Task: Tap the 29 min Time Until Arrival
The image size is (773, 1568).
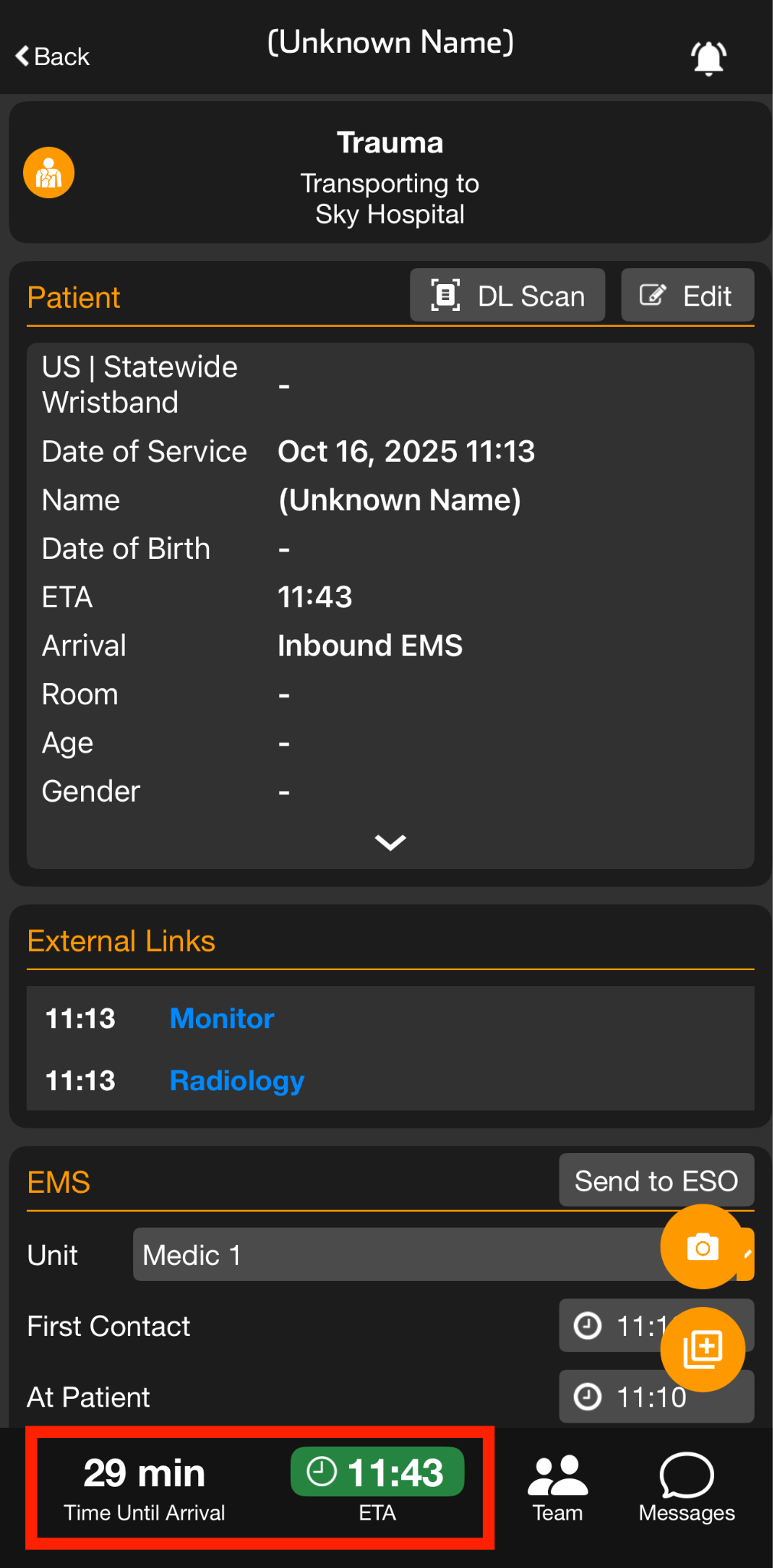Action: coord(145,1486)
